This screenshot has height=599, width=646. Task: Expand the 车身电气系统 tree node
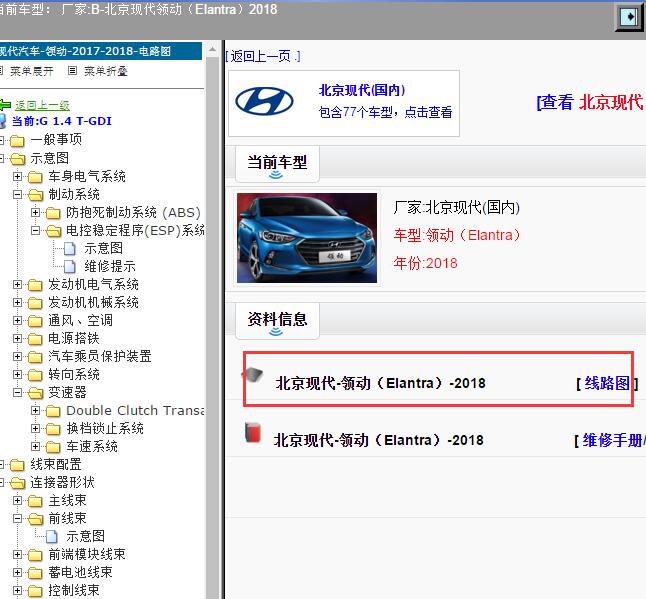click(x=17, y=176)
